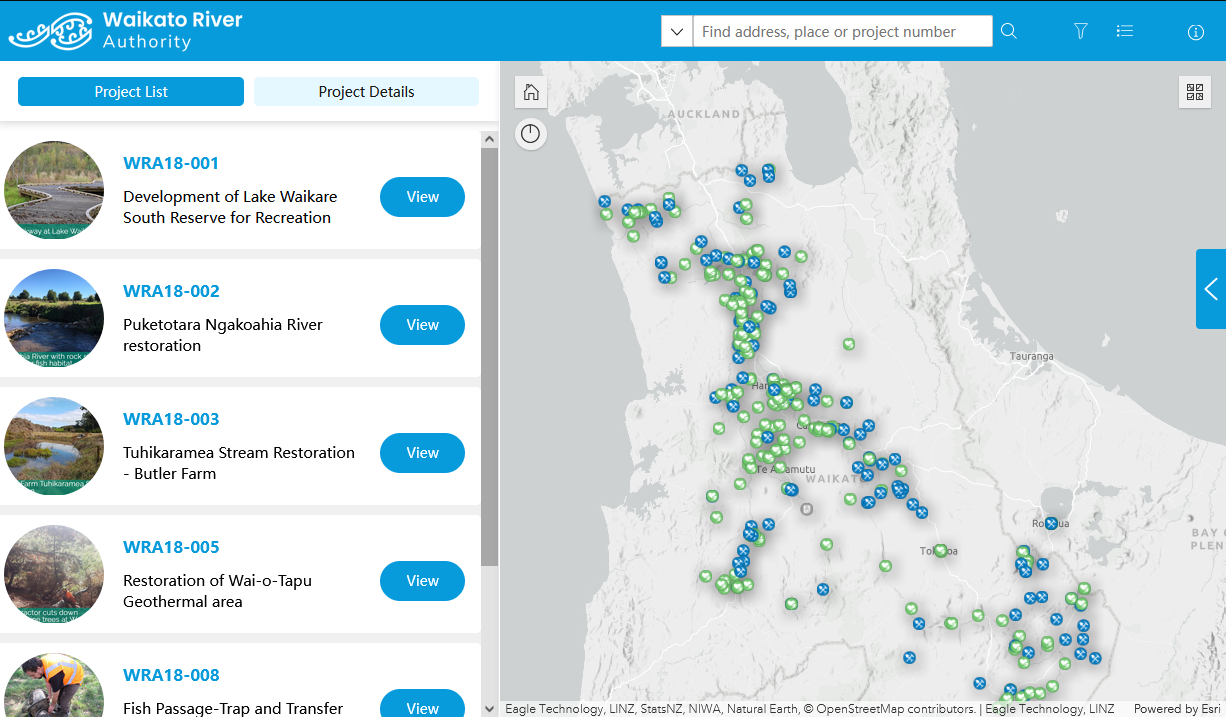Open the search category dropdown arrow
Screen dimensions: 1226x717
tap(676, 31)
